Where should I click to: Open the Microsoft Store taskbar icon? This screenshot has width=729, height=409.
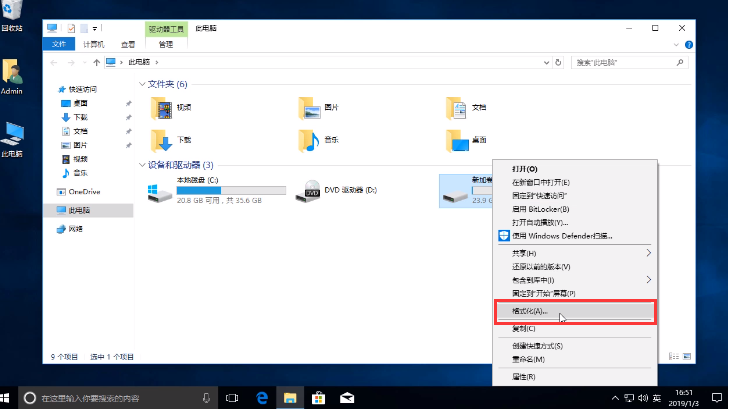coord(317,397)
